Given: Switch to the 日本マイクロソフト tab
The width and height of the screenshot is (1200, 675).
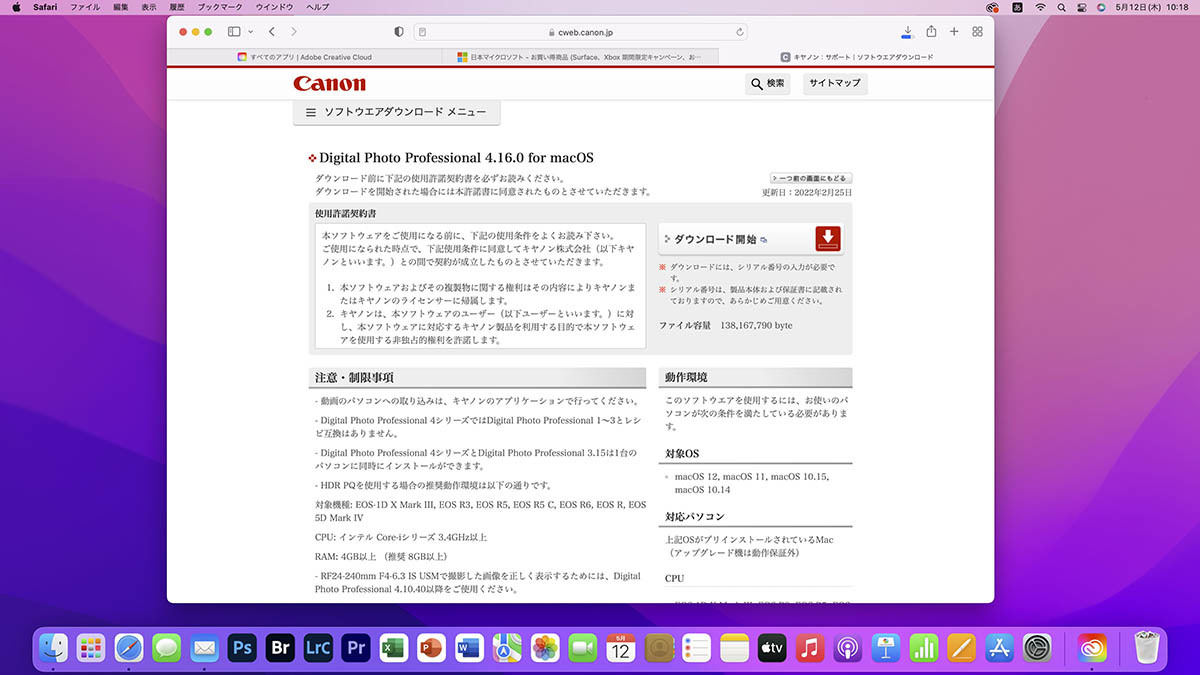Looking at the screenshot, I should [579, 57].
